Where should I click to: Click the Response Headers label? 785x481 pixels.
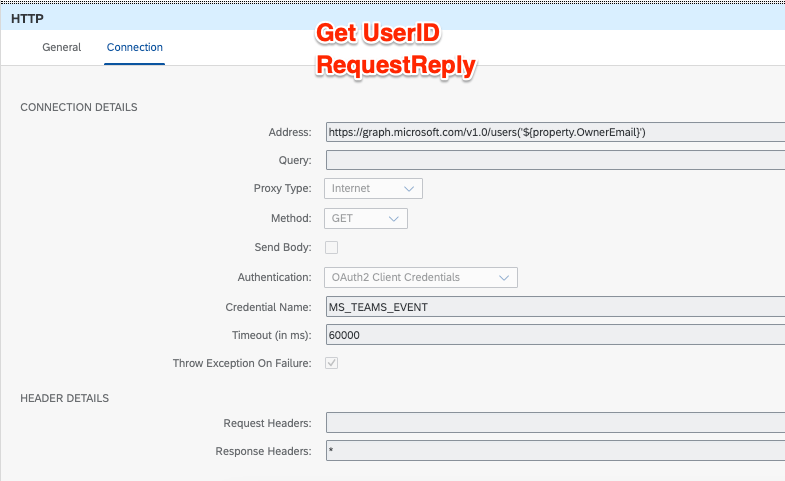click(x=263, y=451)
